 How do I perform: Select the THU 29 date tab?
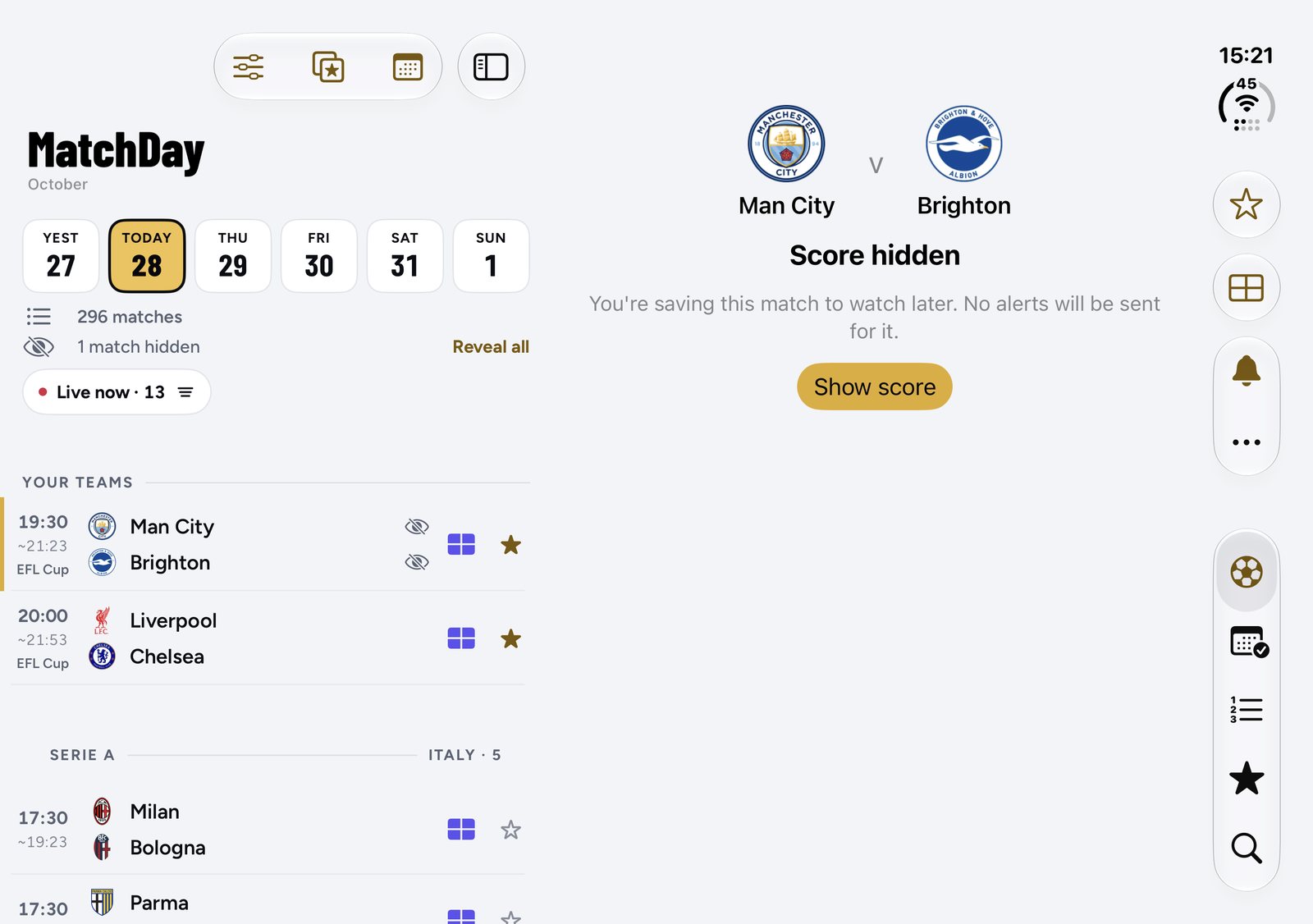coord(233,255)
